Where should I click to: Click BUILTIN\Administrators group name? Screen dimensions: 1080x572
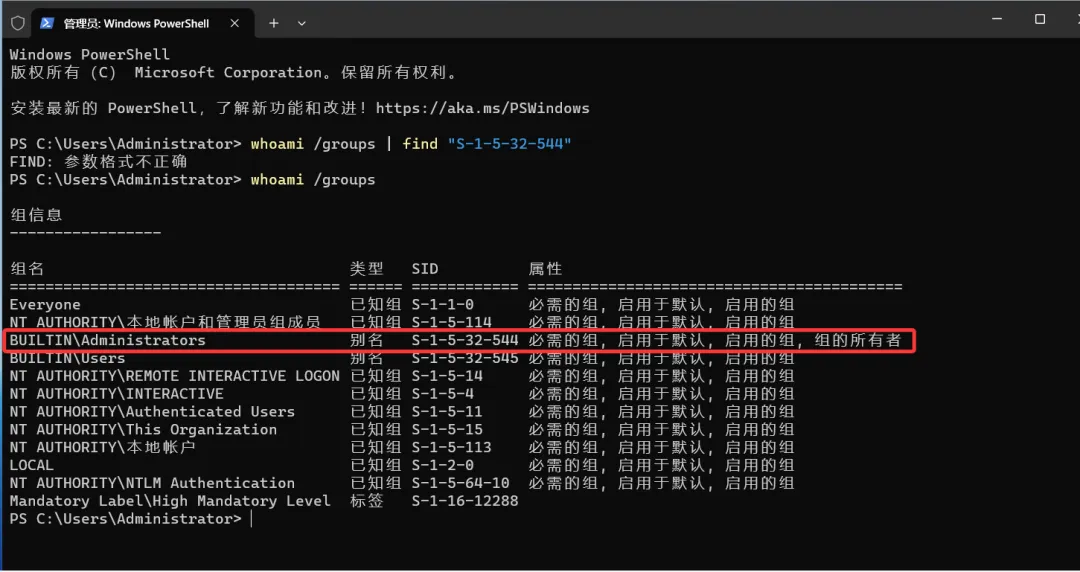[107, 340]
